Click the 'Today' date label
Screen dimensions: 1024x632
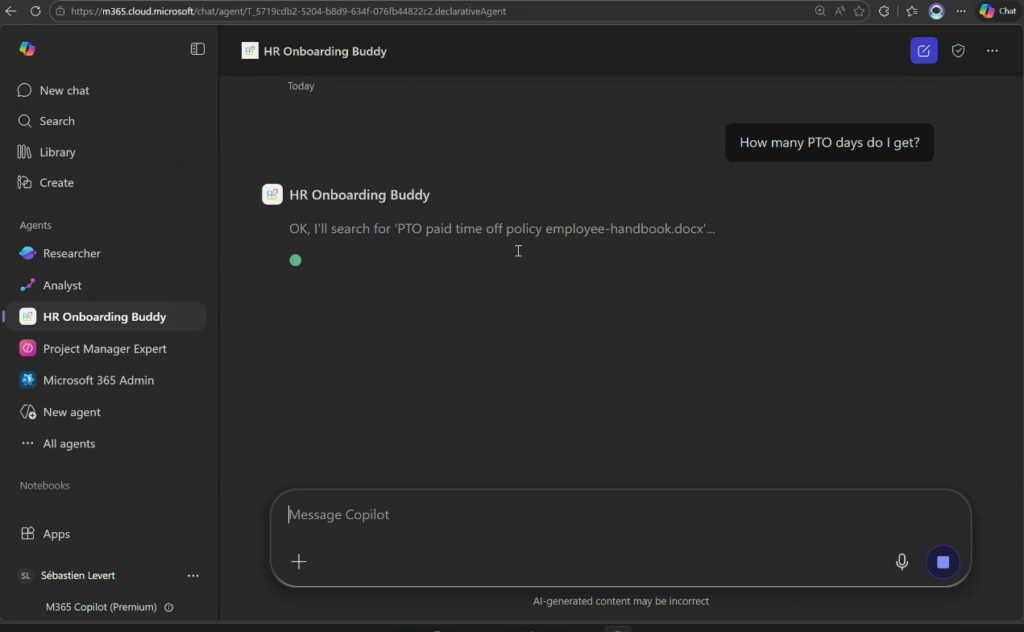click(x=301, y=86)
